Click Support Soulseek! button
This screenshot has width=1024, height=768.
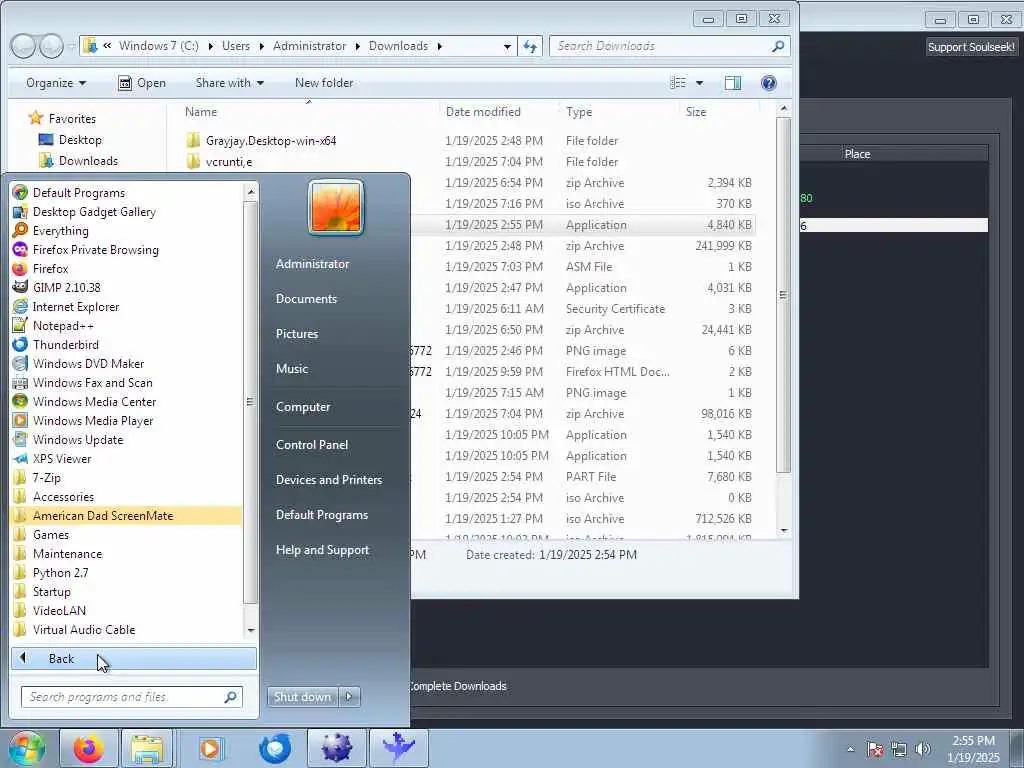click(x=971, y=47)
